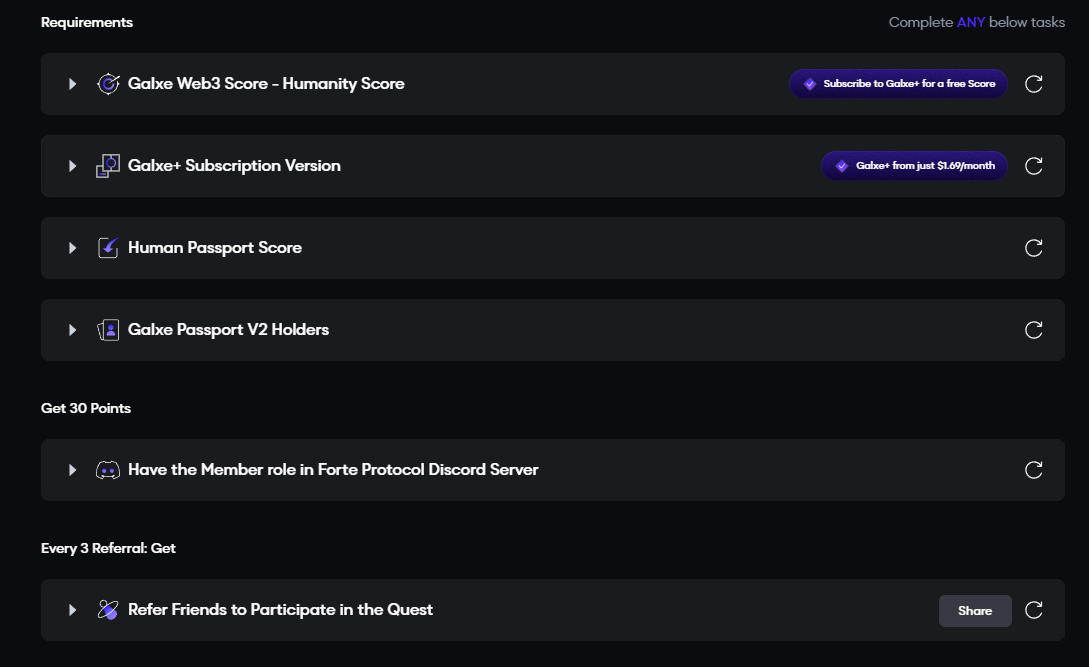Expand Galxe Passport V2 Holders details
Viewport: 1089px width, 667px height.
click(x=72, y=330)
